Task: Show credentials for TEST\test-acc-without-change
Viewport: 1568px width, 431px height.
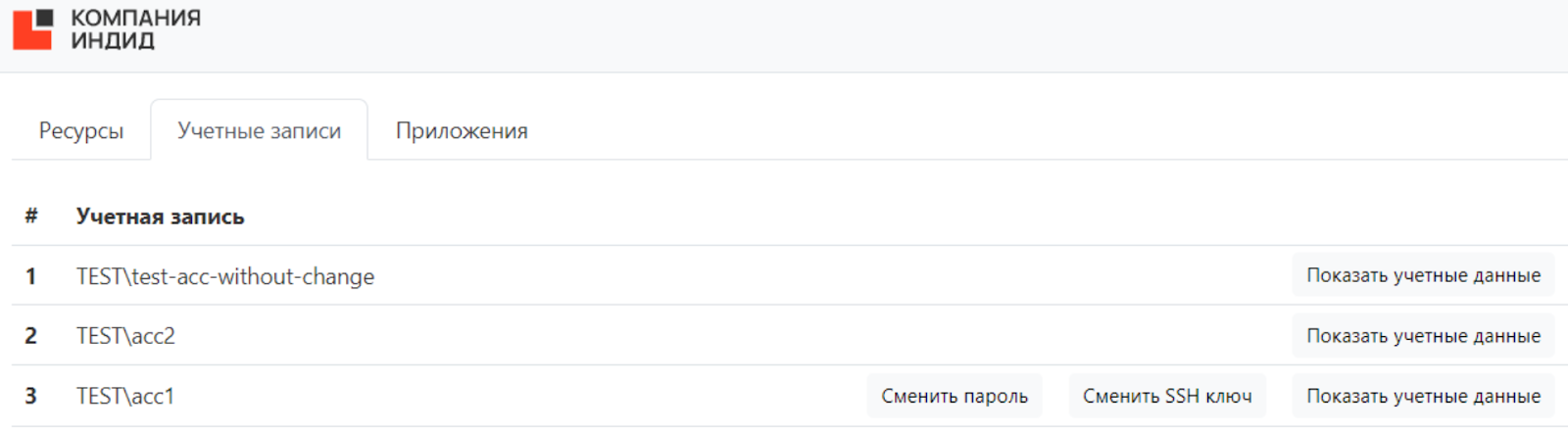Action: coord(1423,276)
